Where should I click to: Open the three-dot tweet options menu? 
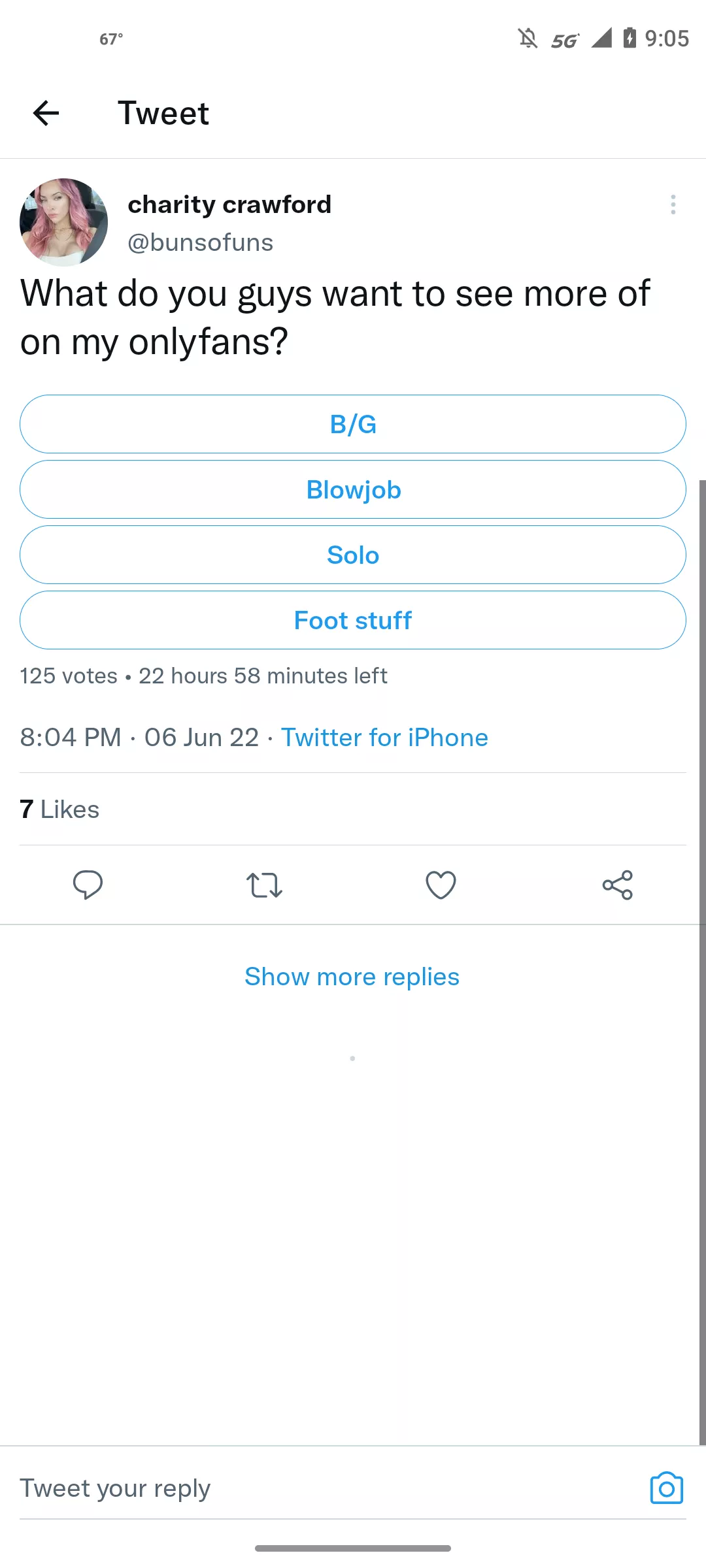click(673, 204)
